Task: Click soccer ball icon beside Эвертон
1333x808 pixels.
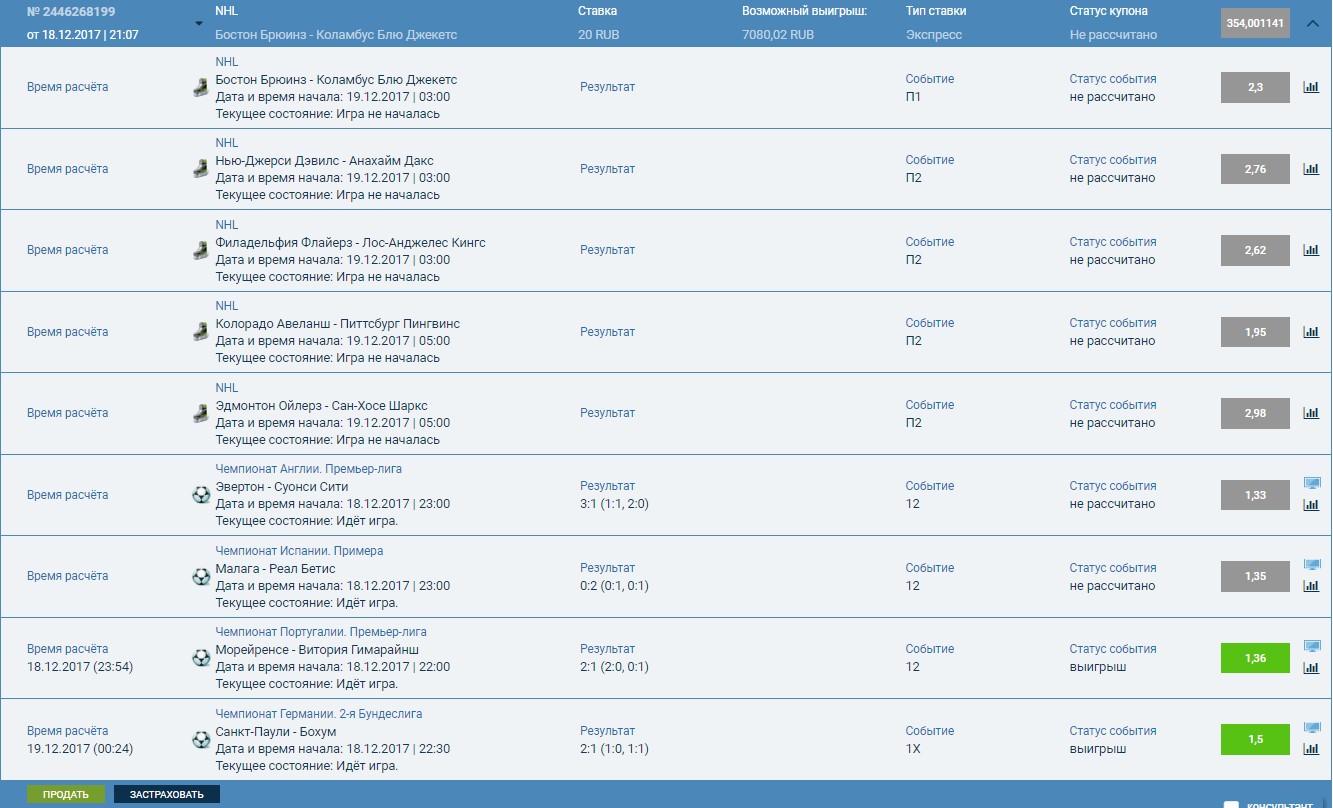Action: pyautogui.click(x=200, y=495)
